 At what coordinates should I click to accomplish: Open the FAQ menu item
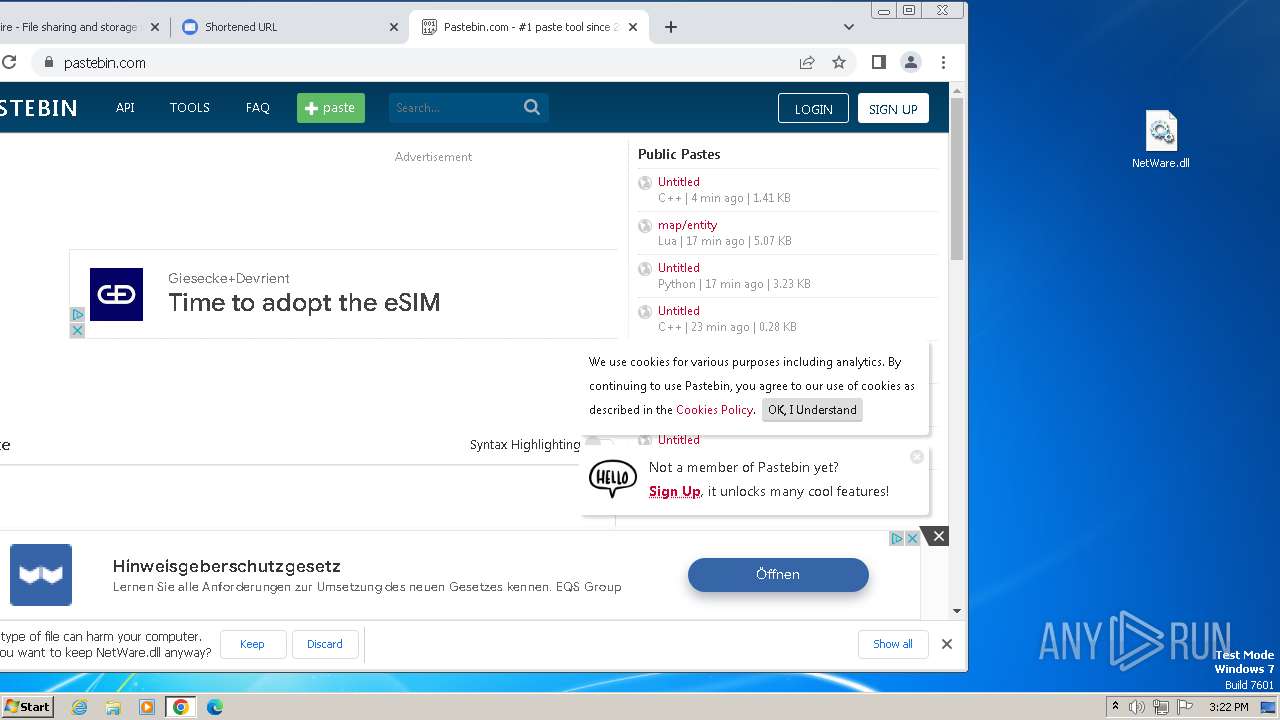point(258,108)
